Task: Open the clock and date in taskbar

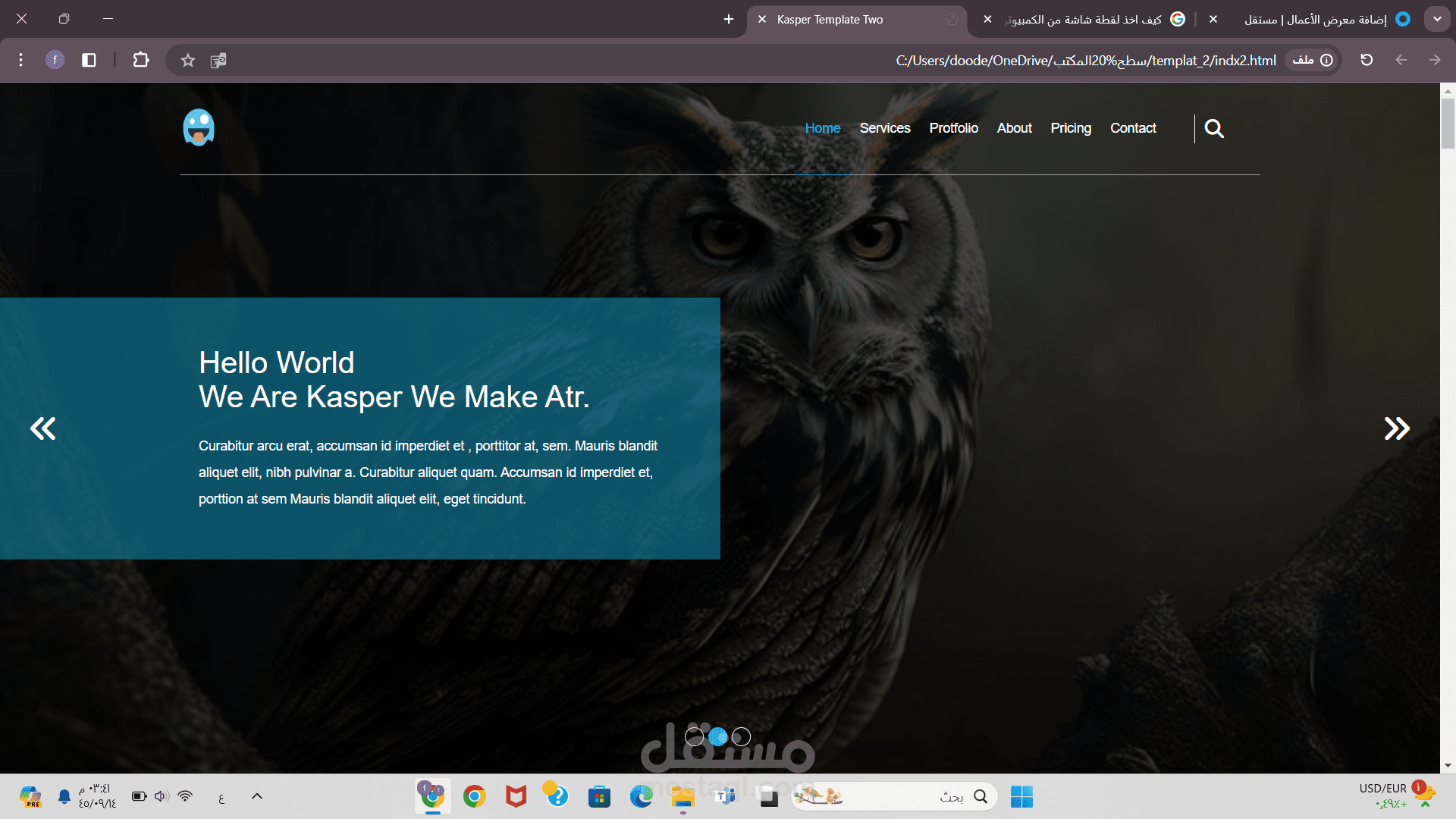Action: click(97, 796)
